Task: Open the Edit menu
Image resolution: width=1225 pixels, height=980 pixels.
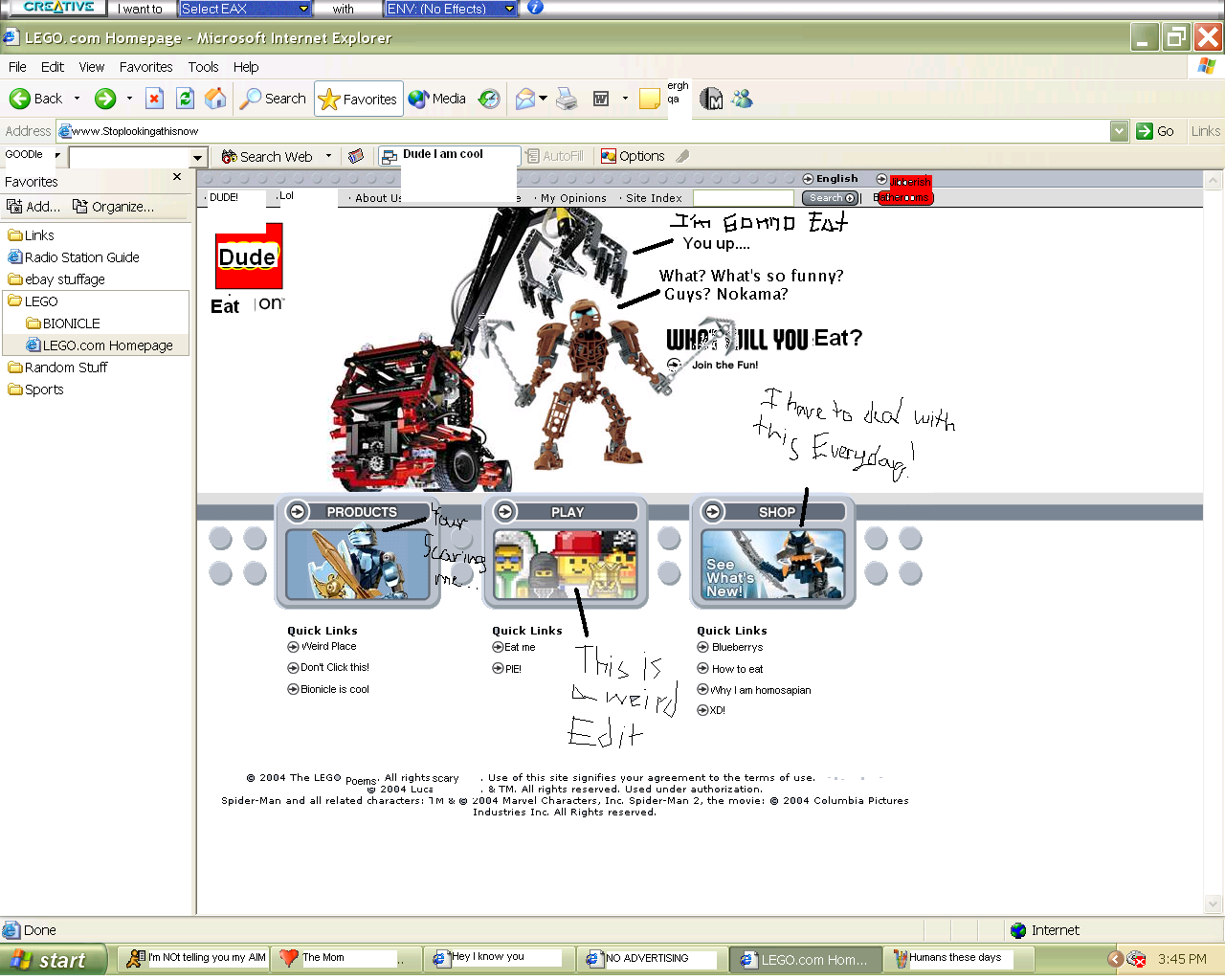Action: (x=53, y=67)
